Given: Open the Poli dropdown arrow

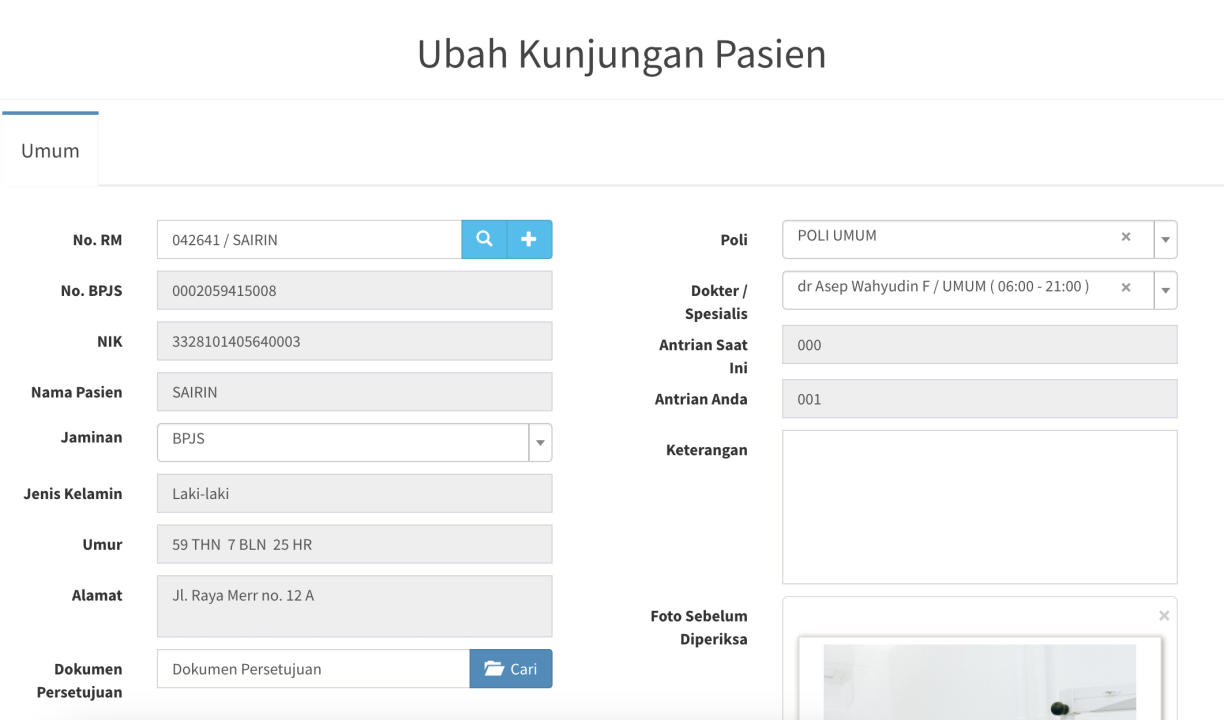Looking at the screenshot, I should pyautogui.click(x=1165, y=240).
